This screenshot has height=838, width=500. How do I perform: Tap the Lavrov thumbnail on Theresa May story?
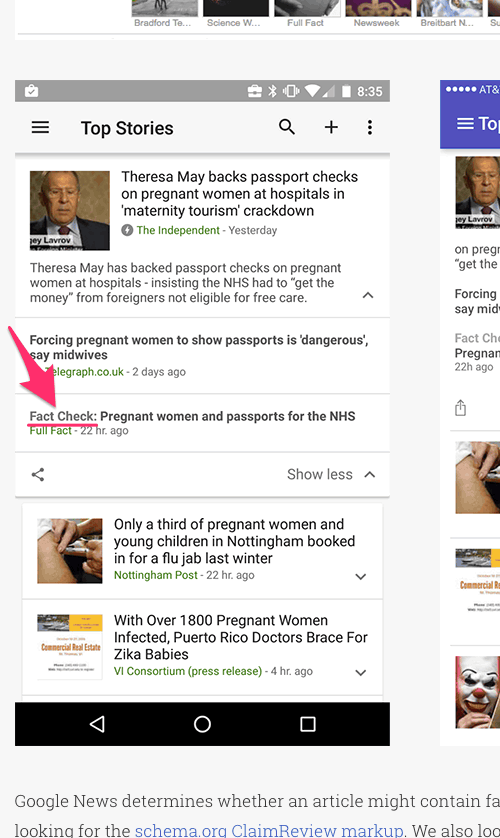click(69, 211)
